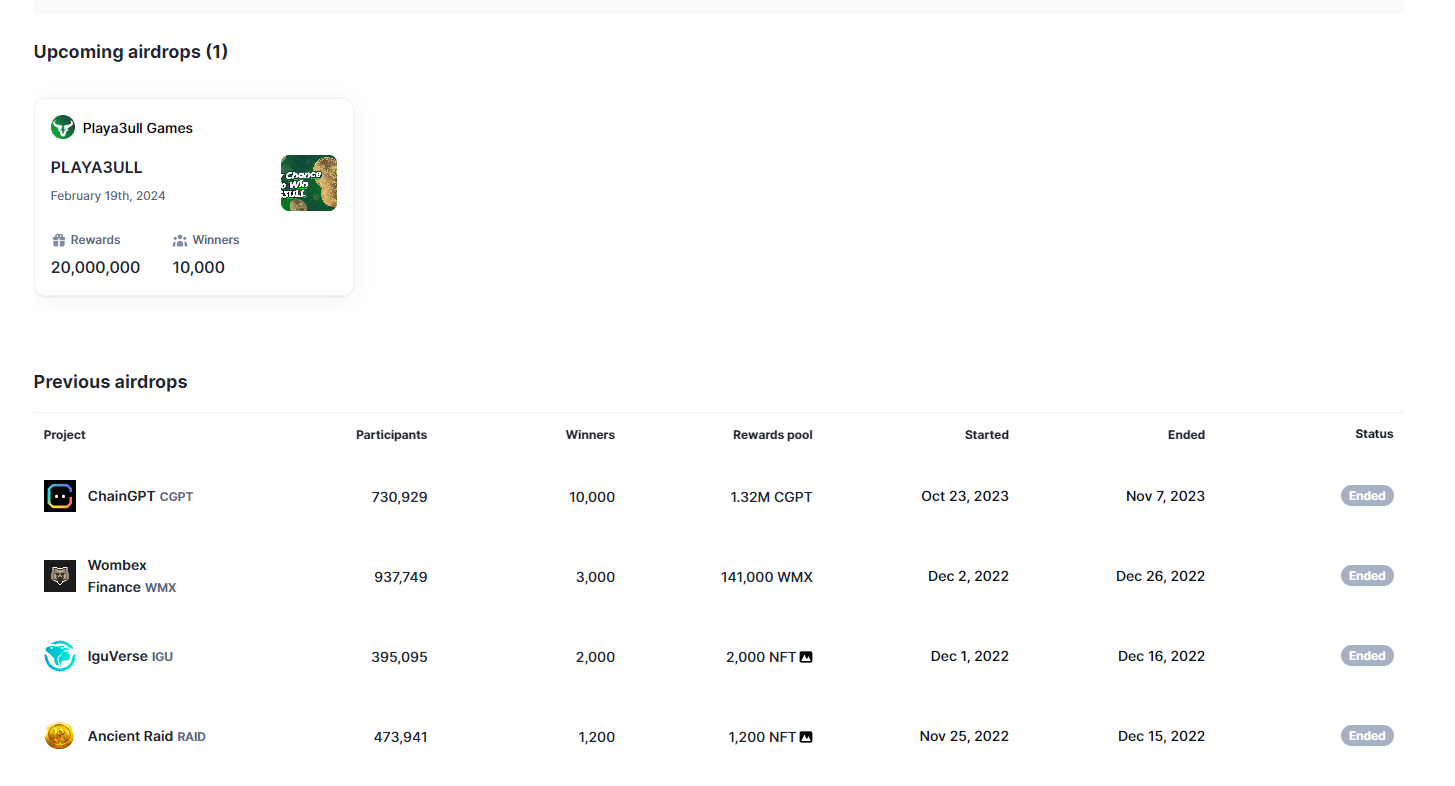Select the 1.32M CGPT rewards pool value
This screenshot has height=786, width=1455.
click(772, 497)
